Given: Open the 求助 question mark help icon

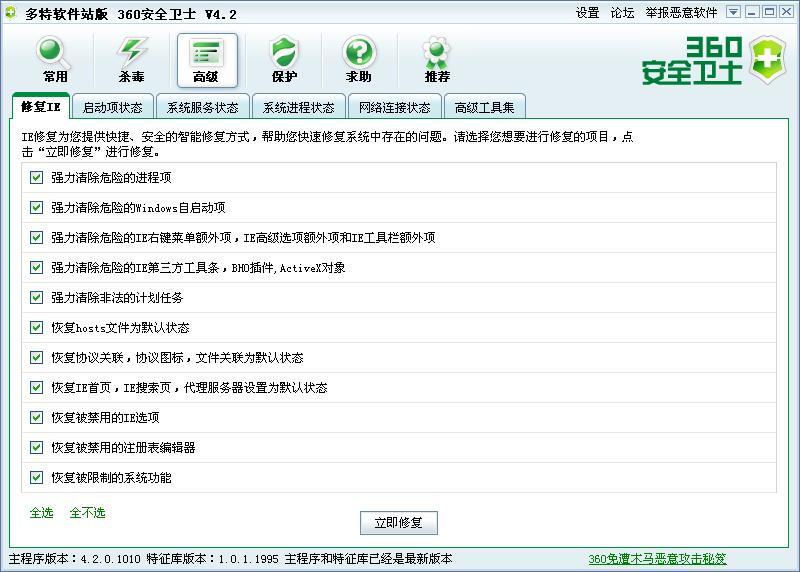Looking at the screenshot, I should (359, 60).
